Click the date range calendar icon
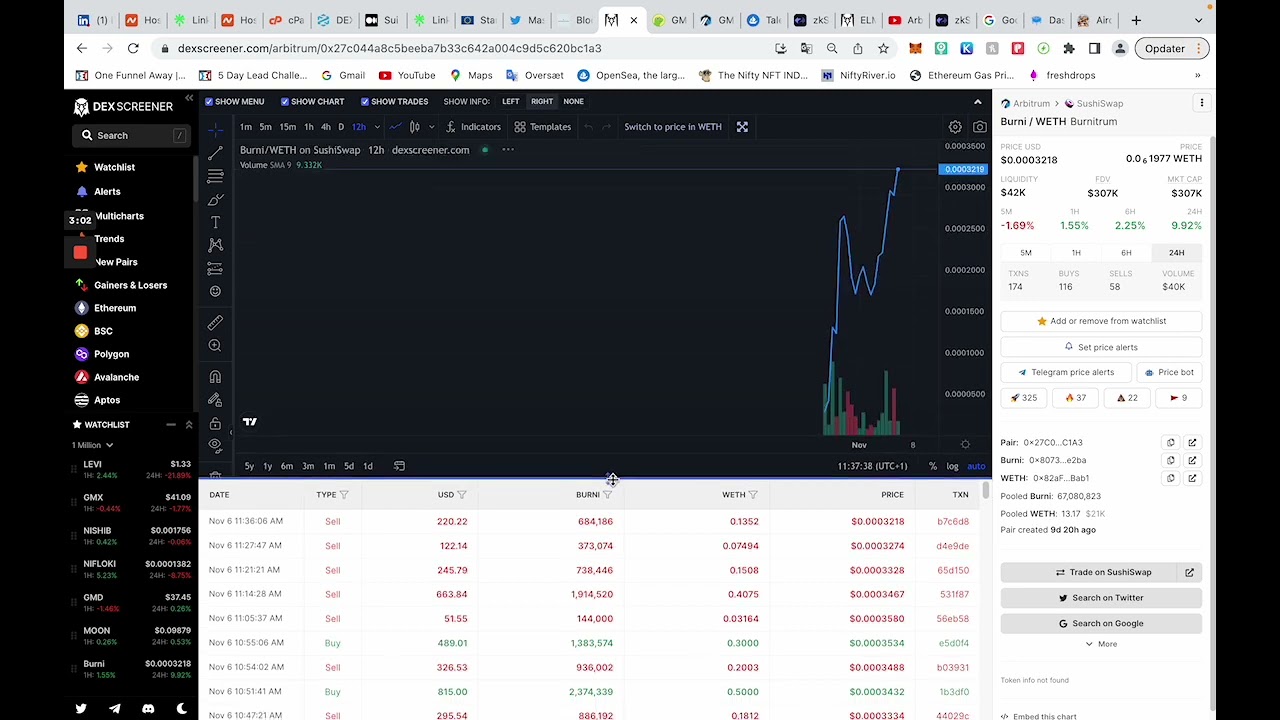 click(399, 466)
